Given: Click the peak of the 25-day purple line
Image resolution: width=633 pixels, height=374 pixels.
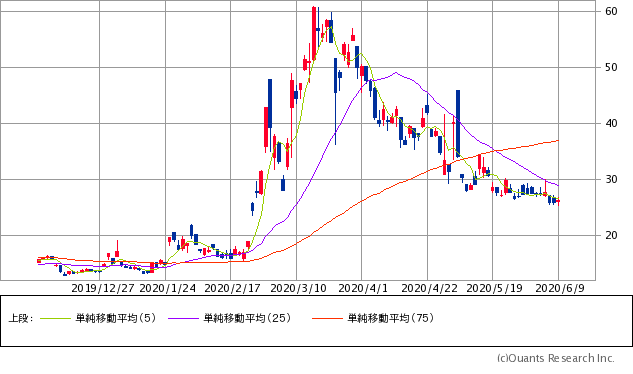Looking at the screenshot, I should [x=396, y=73].
